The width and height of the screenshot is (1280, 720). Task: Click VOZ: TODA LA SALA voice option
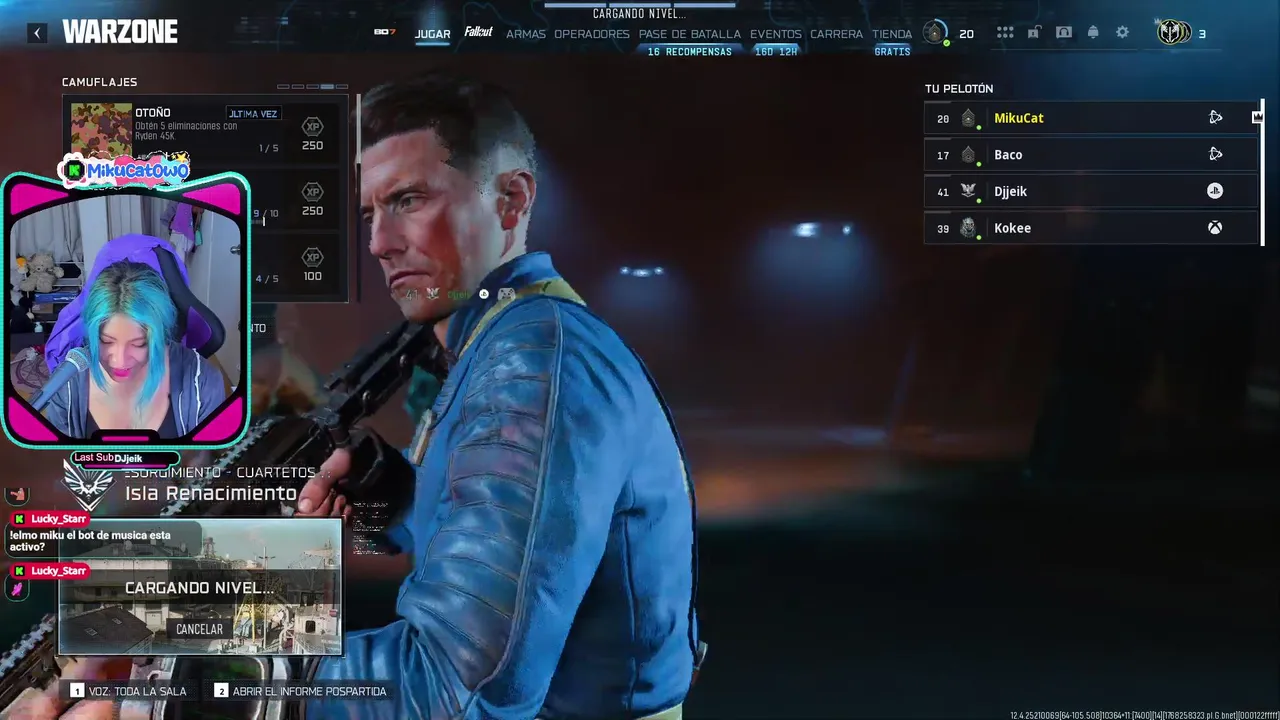click(128, 691)
